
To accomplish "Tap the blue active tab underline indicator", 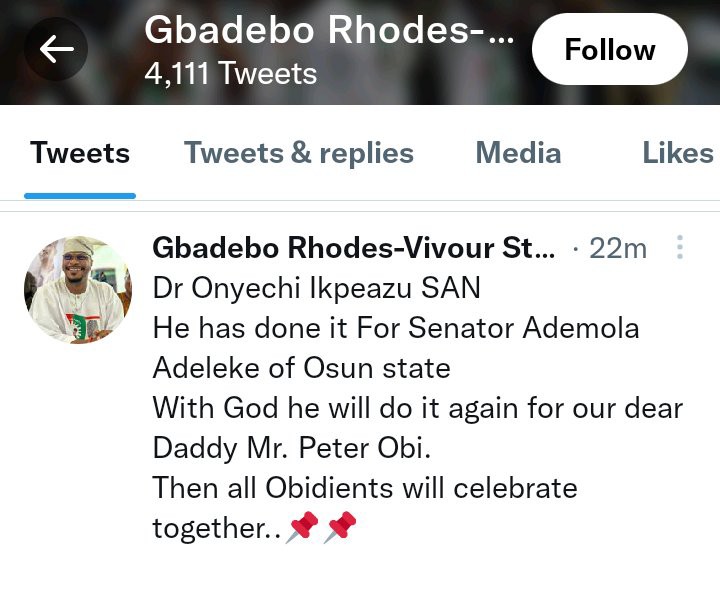I will pos(80,196).
